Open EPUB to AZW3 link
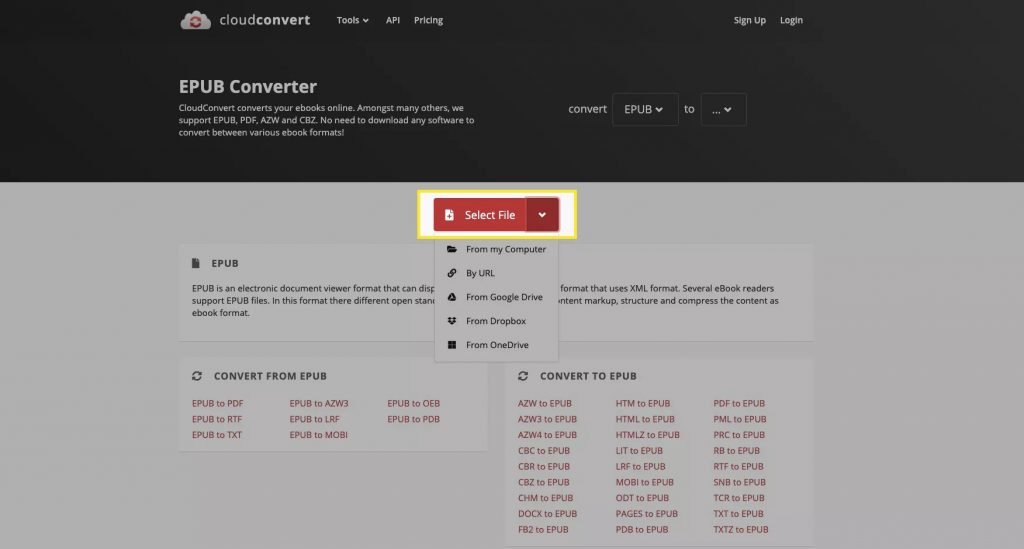Image resolution: width=1024 pixels, height=549 pixels. (x=319, y=403)
